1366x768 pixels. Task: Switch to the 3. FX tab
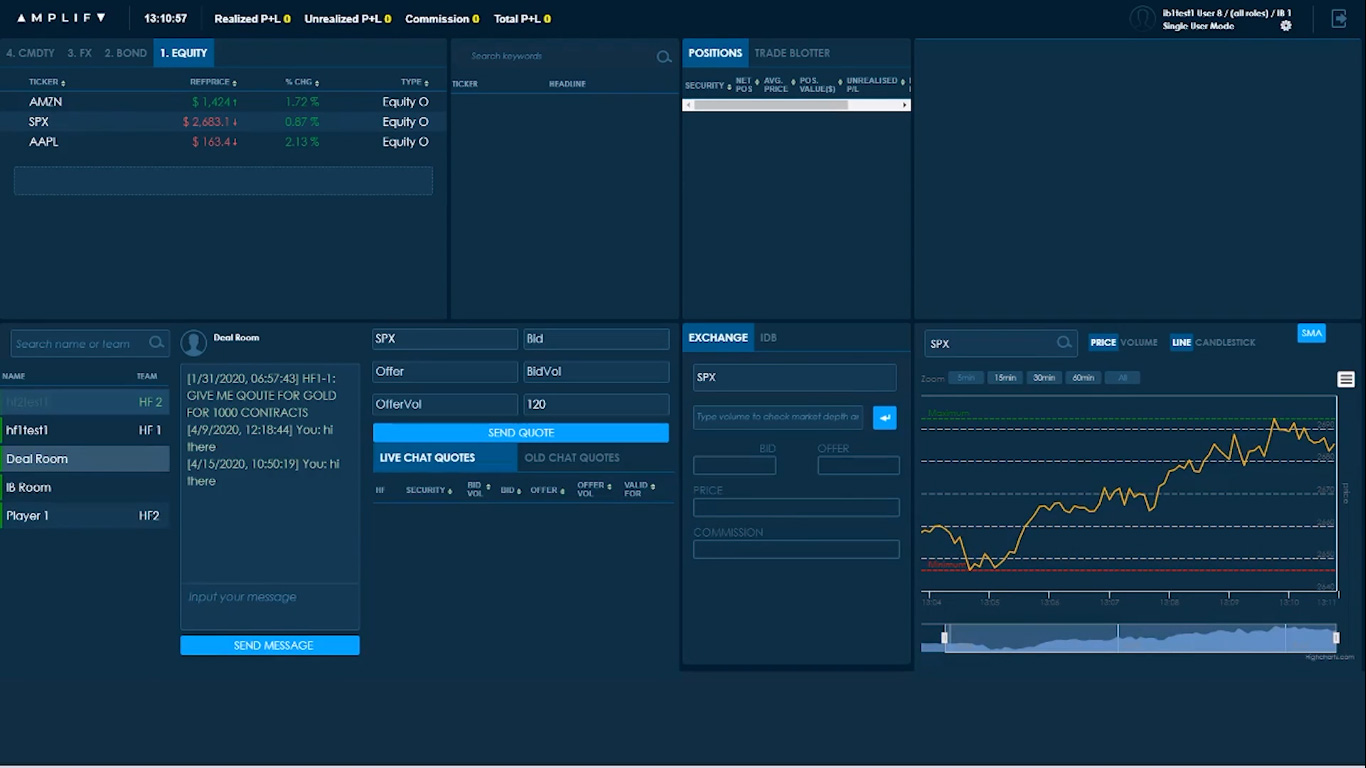[79, 53]
